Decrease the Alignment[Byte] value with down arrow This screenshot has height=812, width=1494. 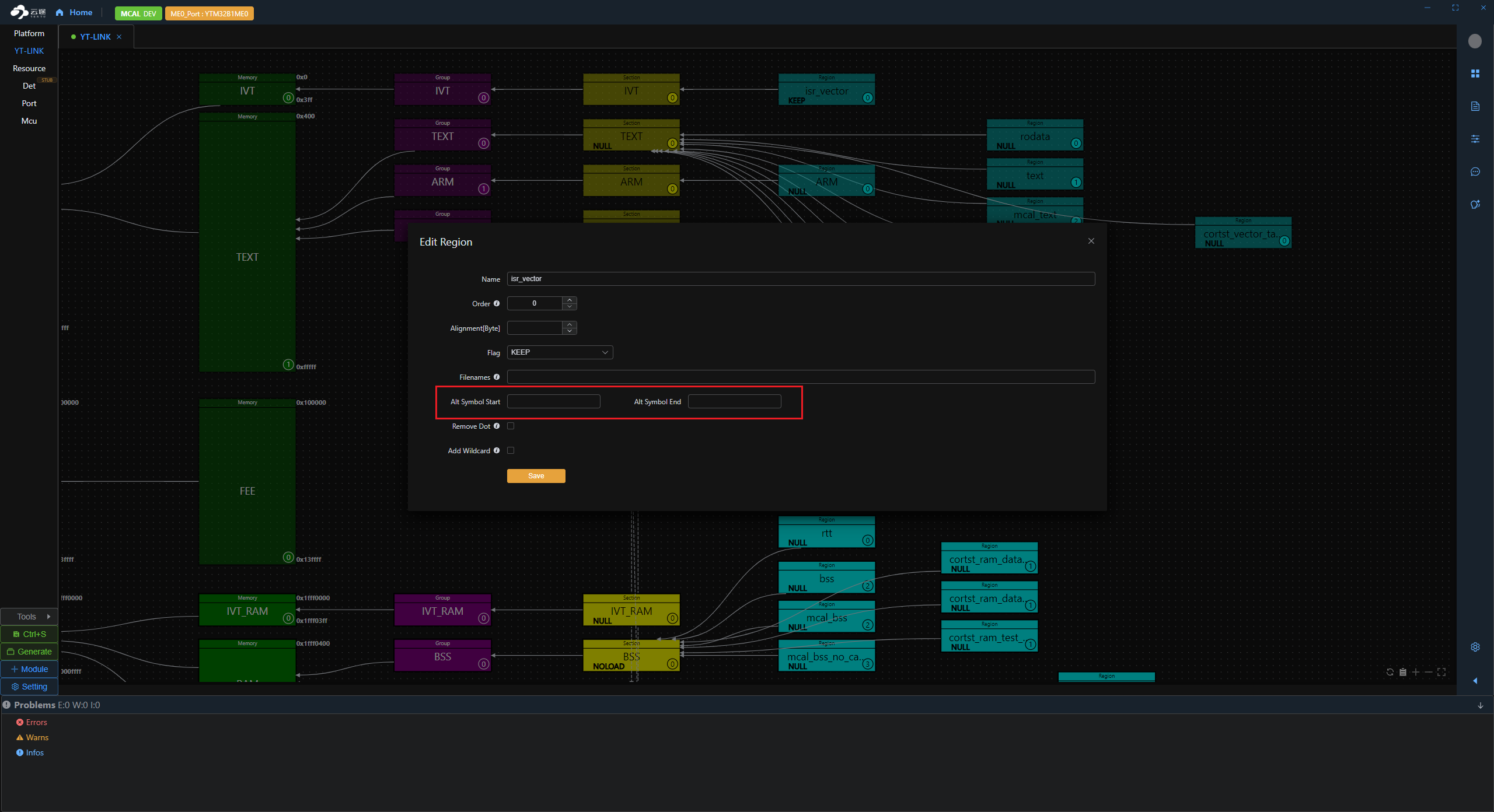570,331
